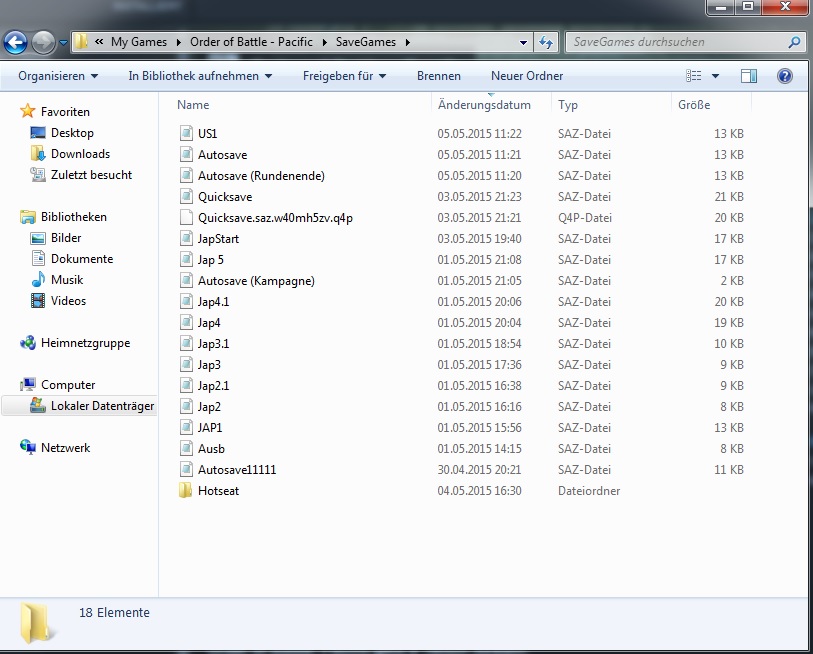Click the Downloads favorite icon
The image size is (813, 654).
(x=38, y=154)
